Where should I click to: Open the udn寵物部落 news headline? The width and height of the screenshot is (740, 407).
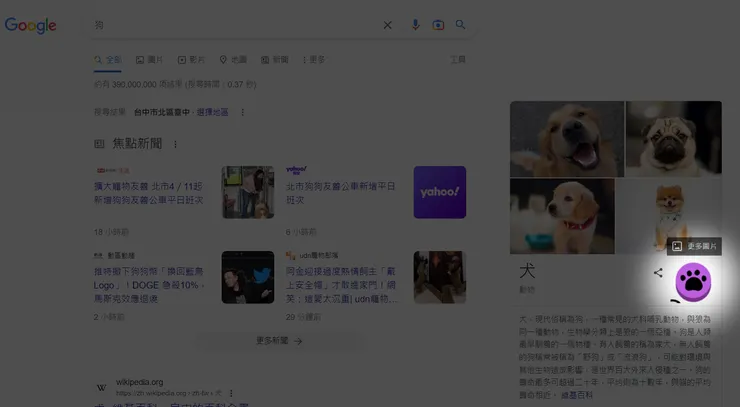click(341, 285)
